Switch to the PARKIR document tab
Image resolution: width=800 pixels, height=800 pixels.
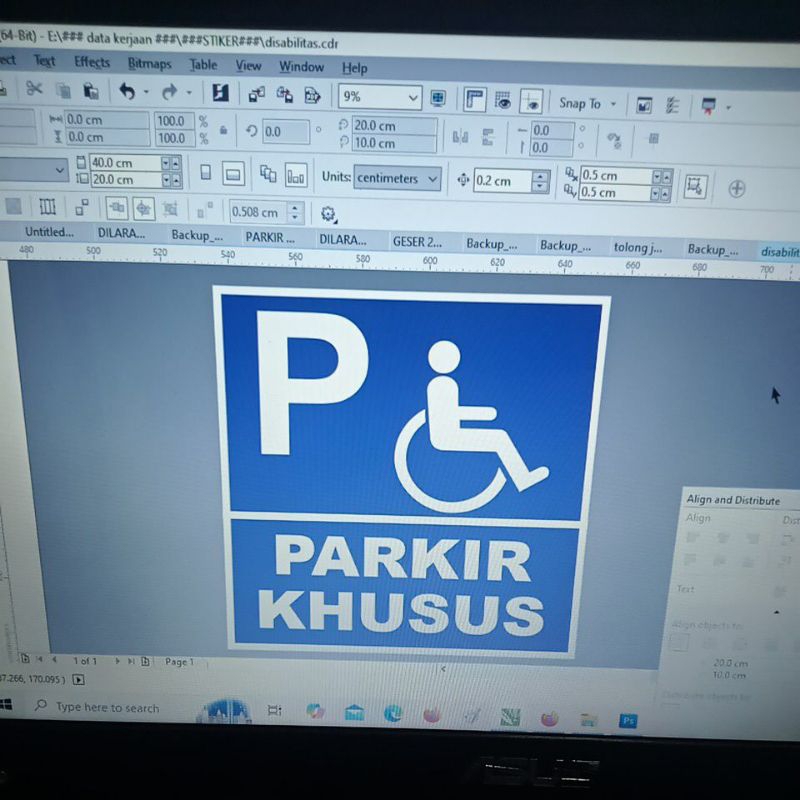pyautogui.click(x=270, y=237)
